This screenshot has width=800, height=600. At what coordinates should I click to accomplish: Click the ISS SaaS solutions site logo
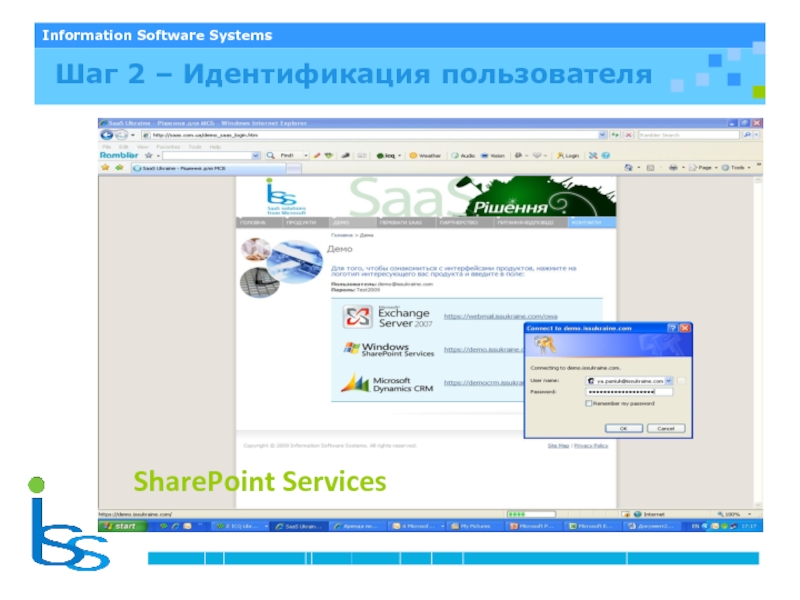coord(286,196)
